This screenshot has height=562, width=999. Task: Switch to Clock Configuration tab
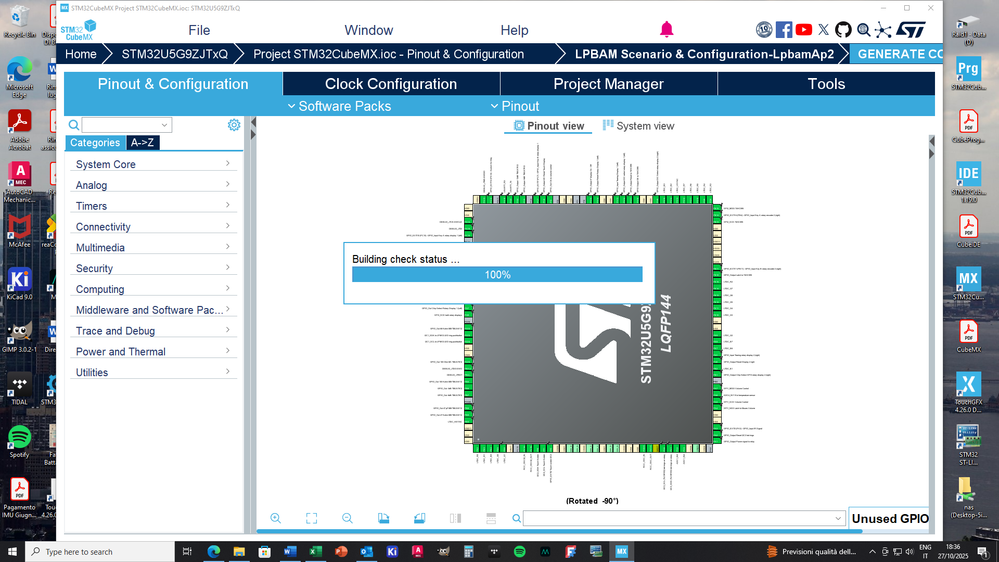(x=391, y=84)
